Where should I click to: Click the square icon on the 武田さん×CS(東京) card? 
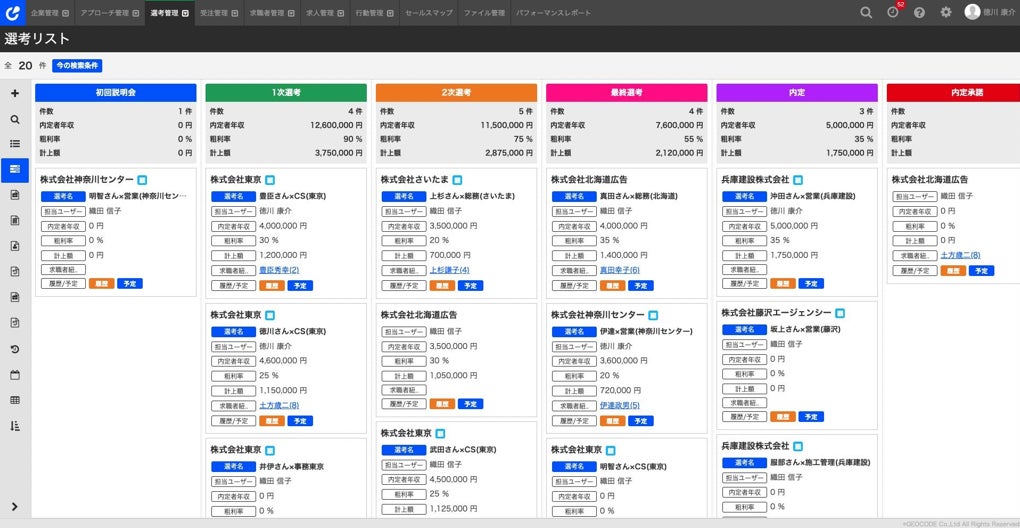440,434
